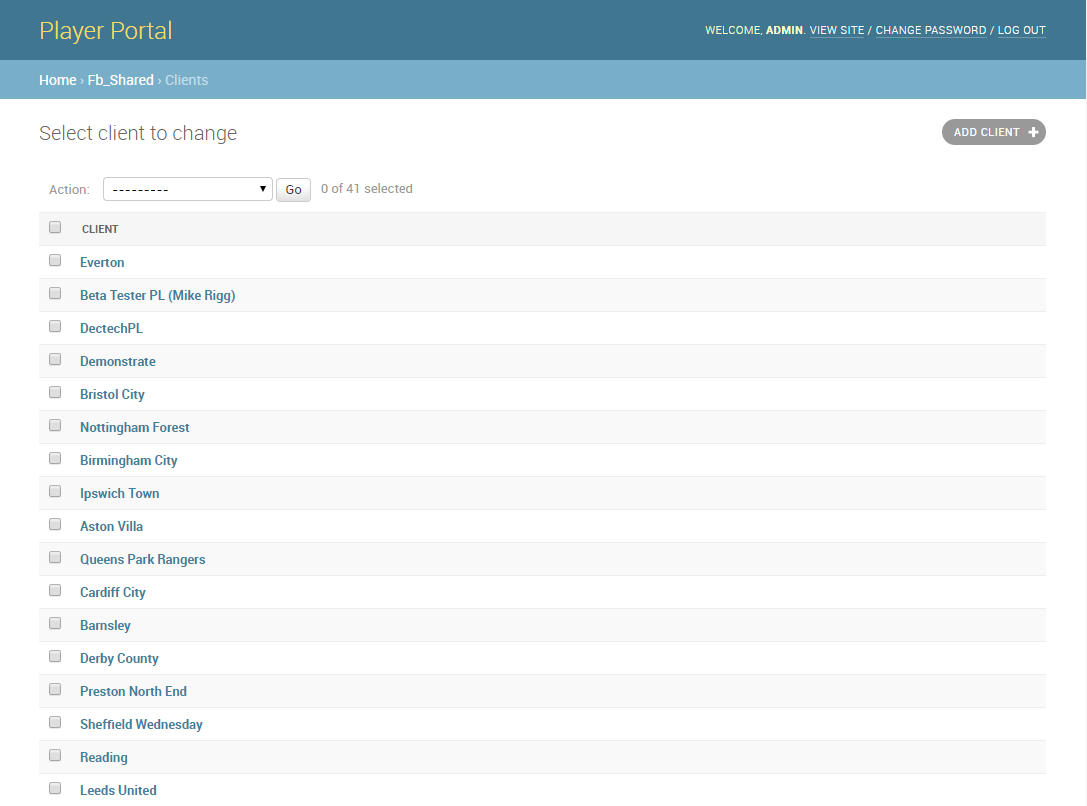1087x806 pixels.
Task: Open the DectechPL client entry
Action: (x=111, y=328)
